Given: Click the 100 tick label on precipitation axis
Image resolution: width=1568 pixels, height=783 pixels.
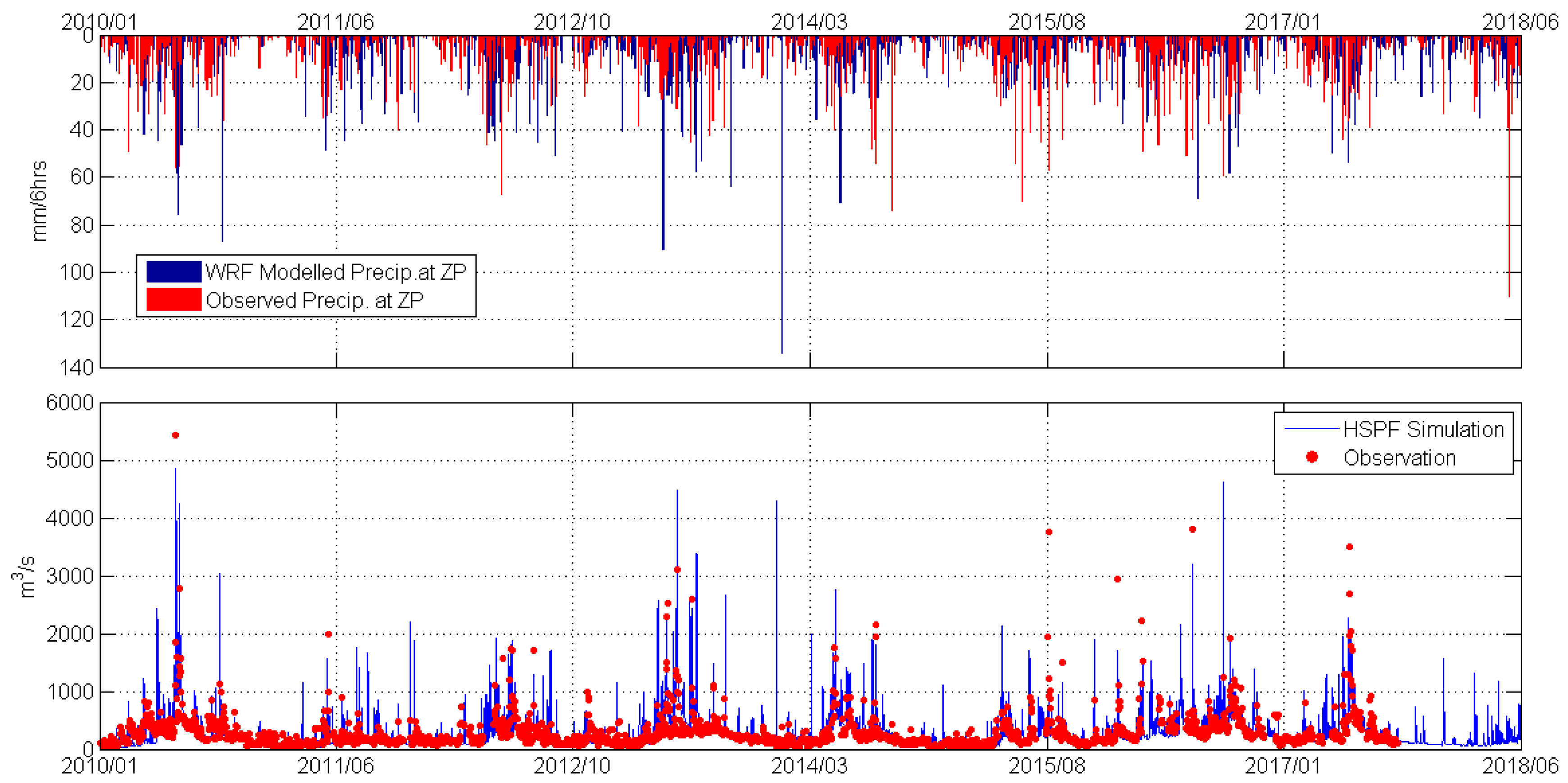Looking at the screenshot, I should [77, 272].
